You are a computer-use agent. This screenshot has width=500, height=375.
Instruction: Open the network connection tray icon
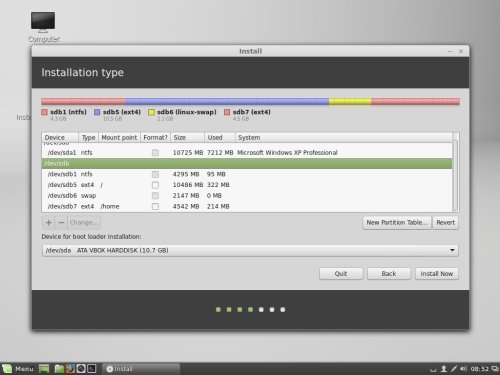click(x=454, y=369)
